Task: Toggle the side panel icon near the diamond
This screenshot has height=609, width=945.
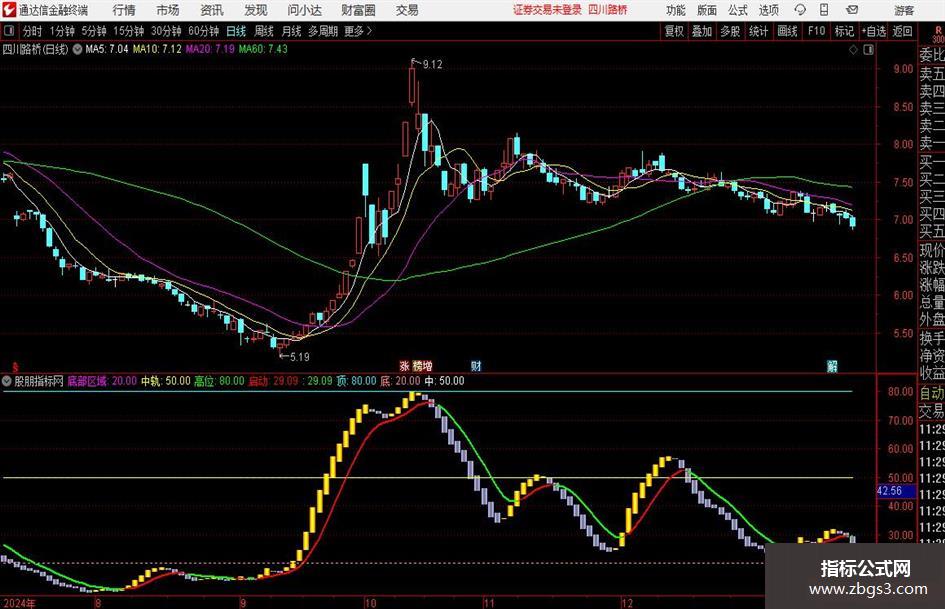Action: (868, 49)
